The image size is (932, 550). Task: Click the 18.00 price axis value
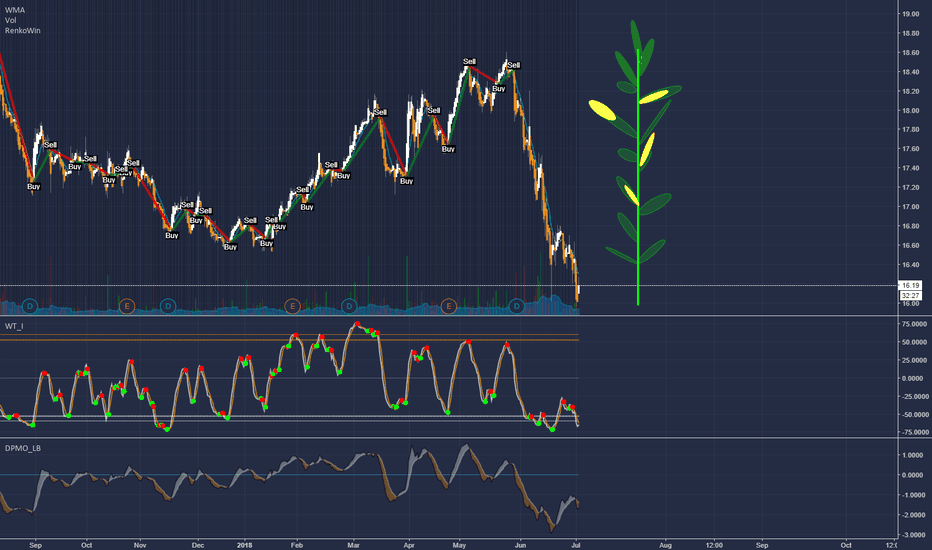pos(911,111)
